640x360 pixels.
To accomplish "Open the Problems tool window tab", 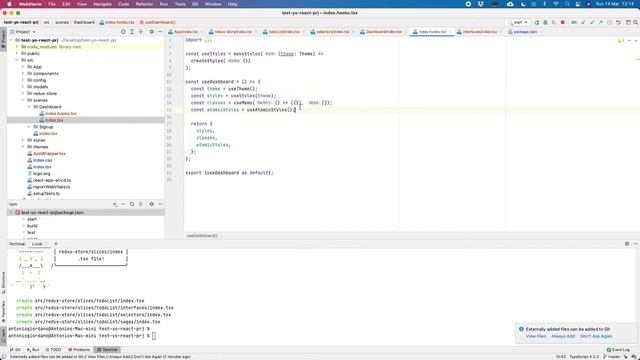I will 79,350.
